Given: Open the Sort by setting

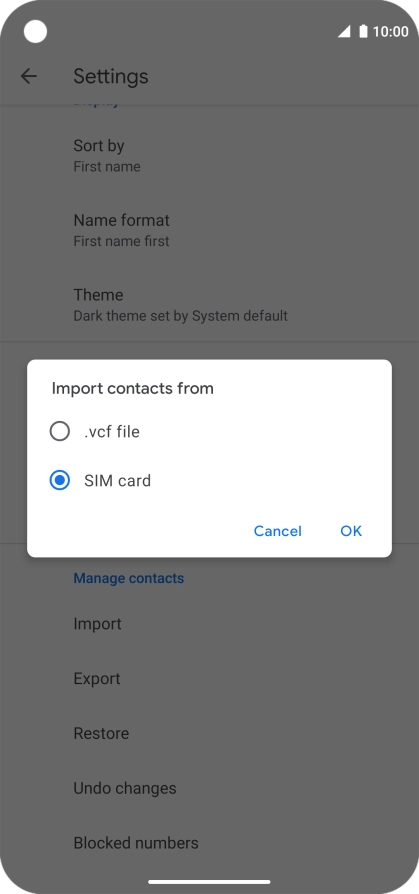Looking at the screenshot, I should coord(209,156).
